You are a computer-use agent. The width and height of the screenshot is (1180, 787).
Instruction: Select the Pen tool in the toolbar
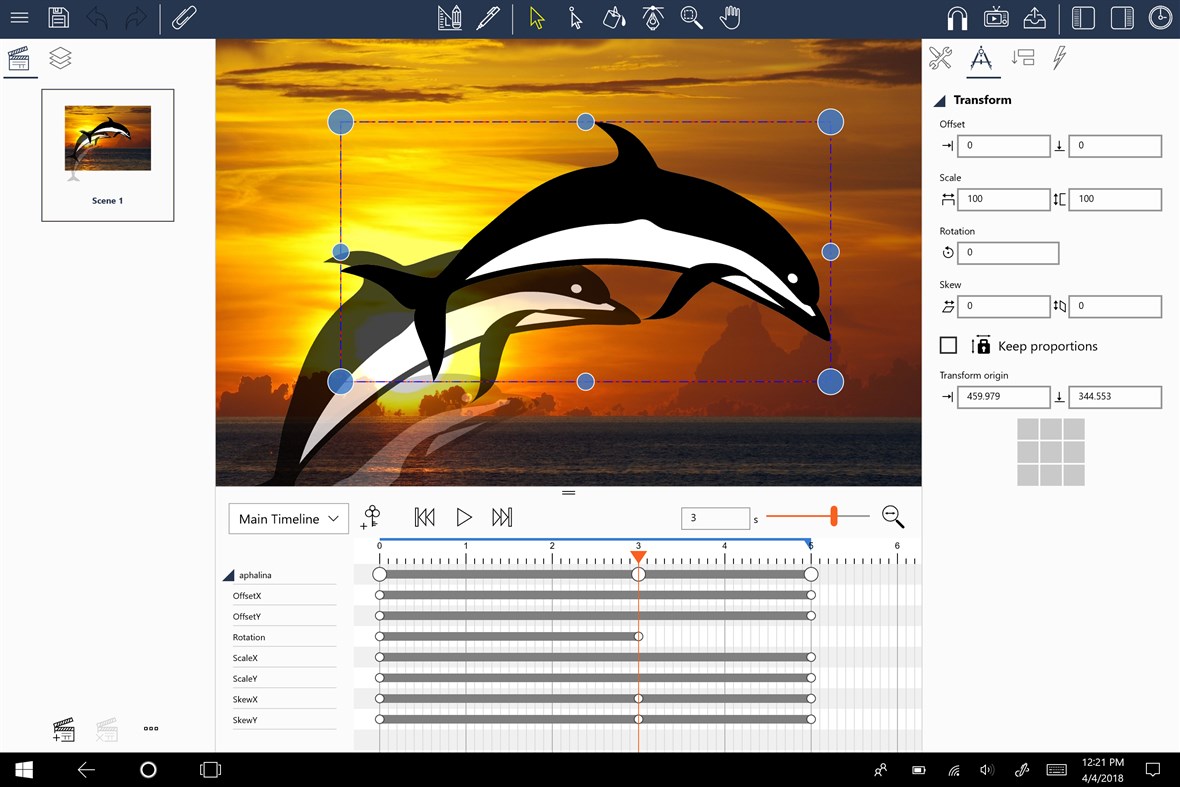tap(489, 17)
